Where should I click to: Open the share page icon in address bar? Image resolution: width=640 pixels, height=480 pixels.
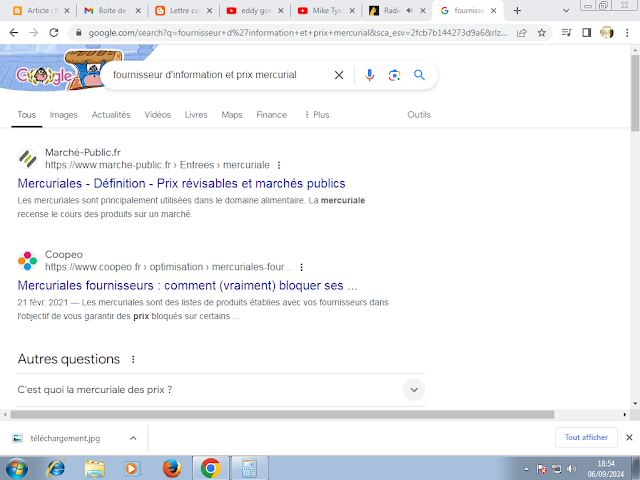coord(522,33)
